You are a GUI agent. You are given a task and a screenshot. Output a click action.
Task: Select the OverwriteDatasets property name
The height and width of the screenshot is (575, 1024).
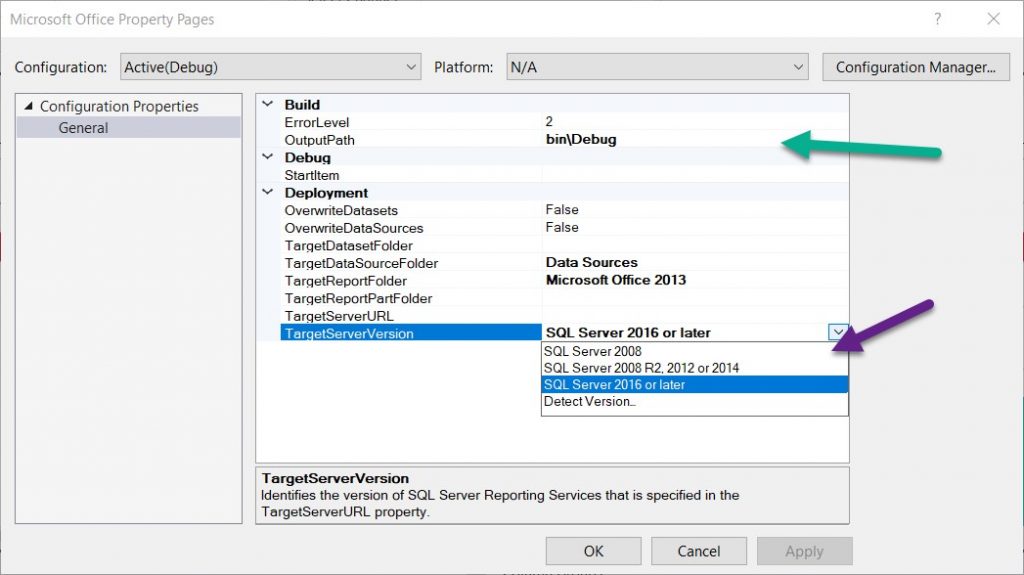click(x=341, y=210)
